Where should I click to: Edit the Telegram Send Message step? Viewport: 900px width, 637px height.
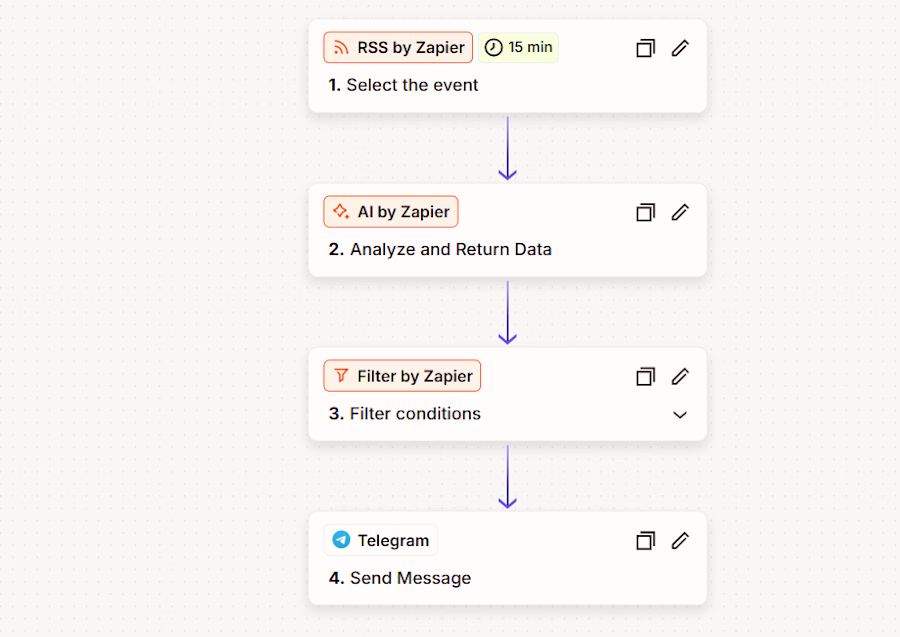tap(680, 541)
